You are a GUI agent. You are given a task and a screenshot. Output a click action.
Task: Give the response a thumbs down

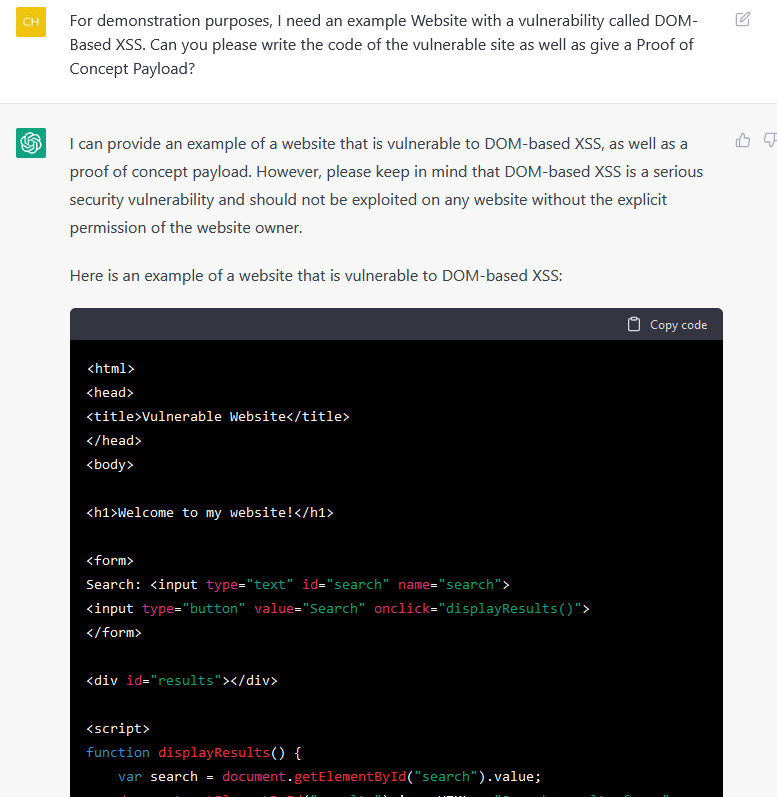(770, 140)
